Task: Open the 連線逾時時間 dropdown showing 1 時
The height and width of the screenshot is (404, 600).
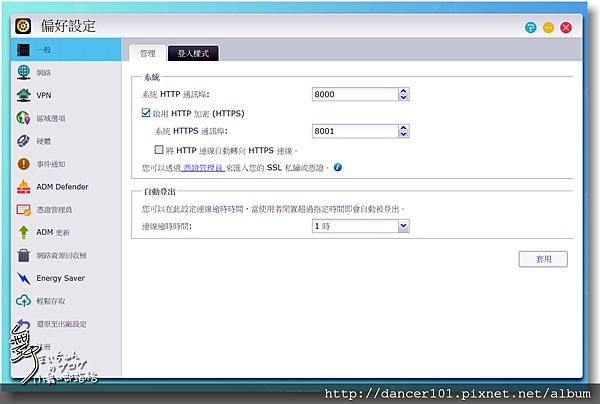Action: (360, 226)
